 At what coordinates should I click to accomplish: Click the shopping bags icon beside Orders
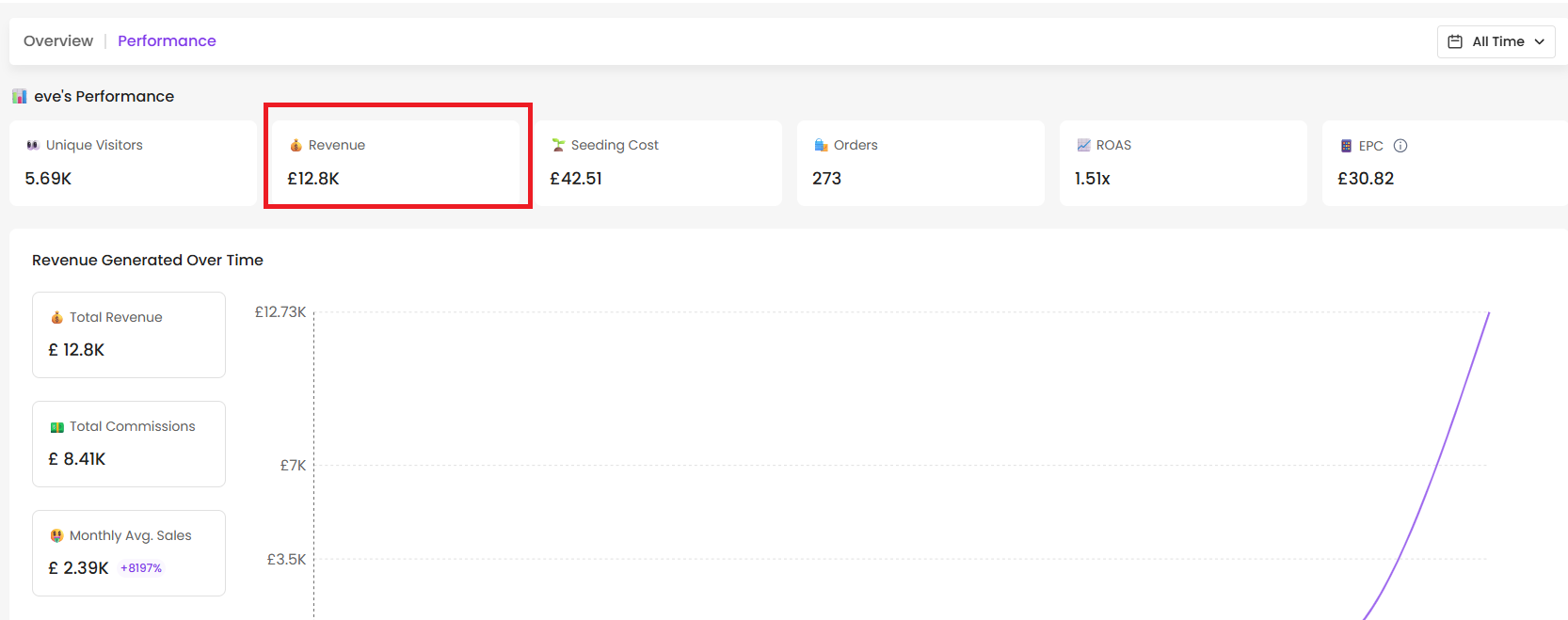821,145
